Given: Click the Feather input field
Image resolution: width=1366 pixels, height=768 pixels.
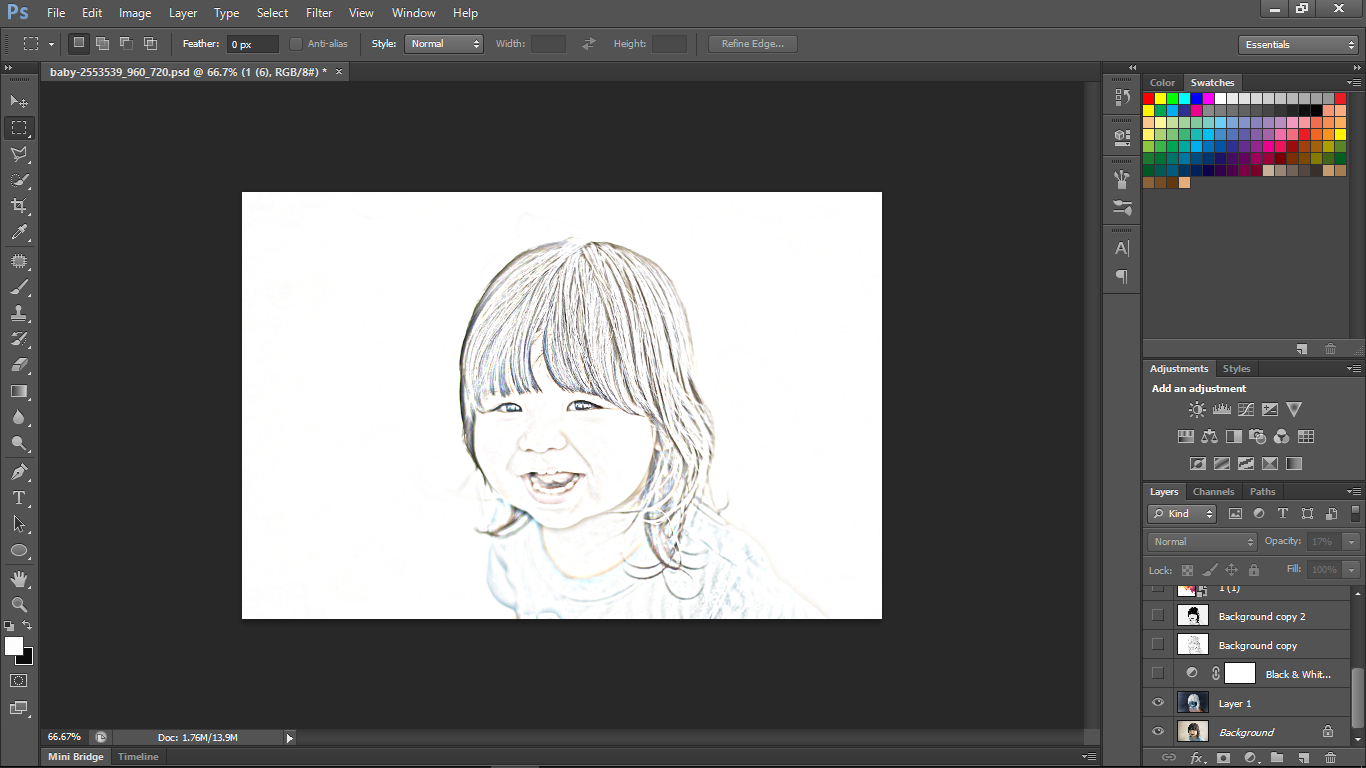Looking at the screenshot, I should click(x=253, y=45).
